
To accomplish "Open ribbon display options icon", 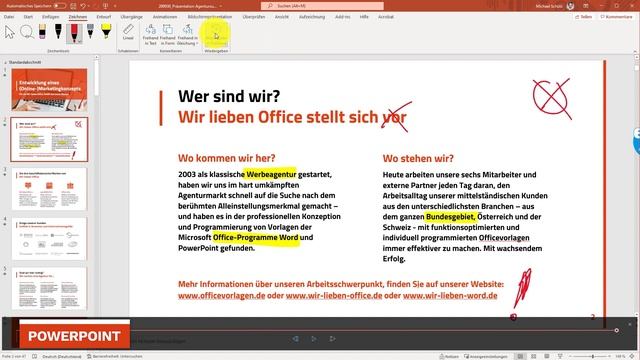I will 586,6.
